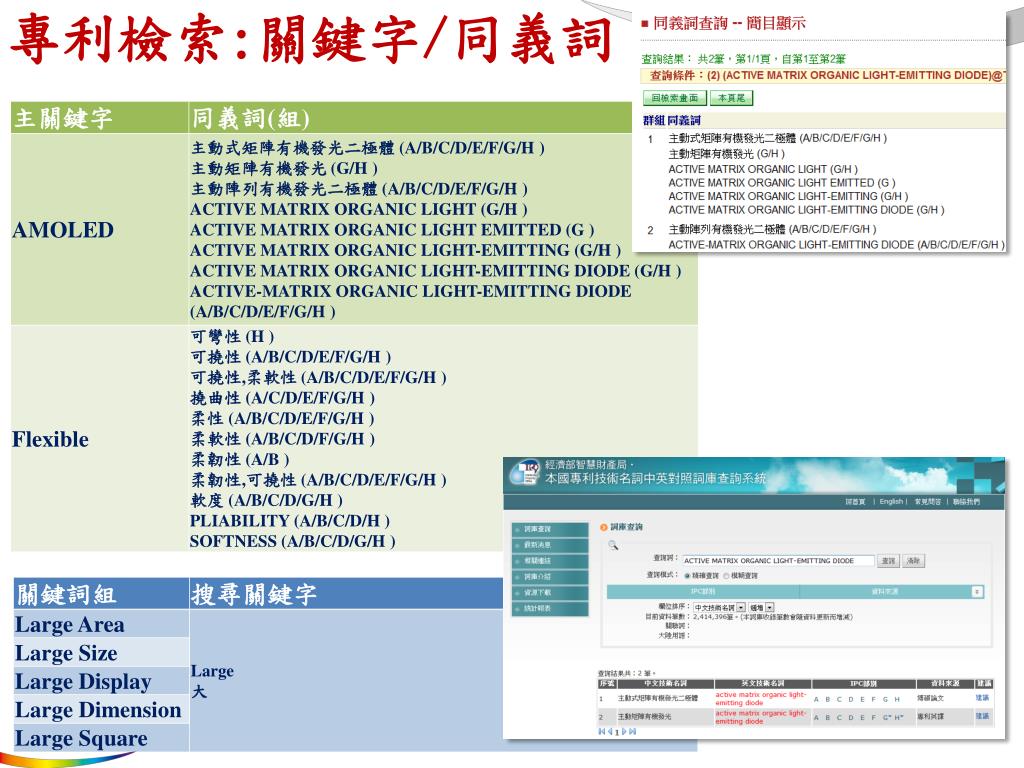Click the 可彎性 (H) synonym line
This screenshot has height=768, width=1024.
pyautogui.click(x=232, y=336)
